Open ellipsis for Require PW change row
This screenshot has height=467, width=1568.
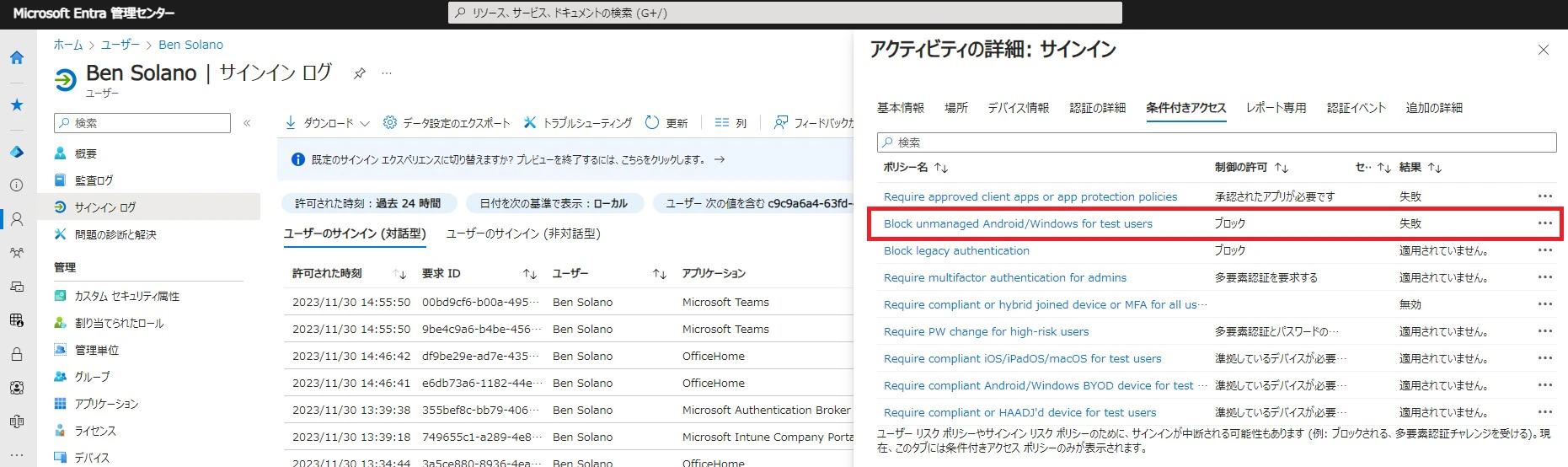tap(1544, 331)
